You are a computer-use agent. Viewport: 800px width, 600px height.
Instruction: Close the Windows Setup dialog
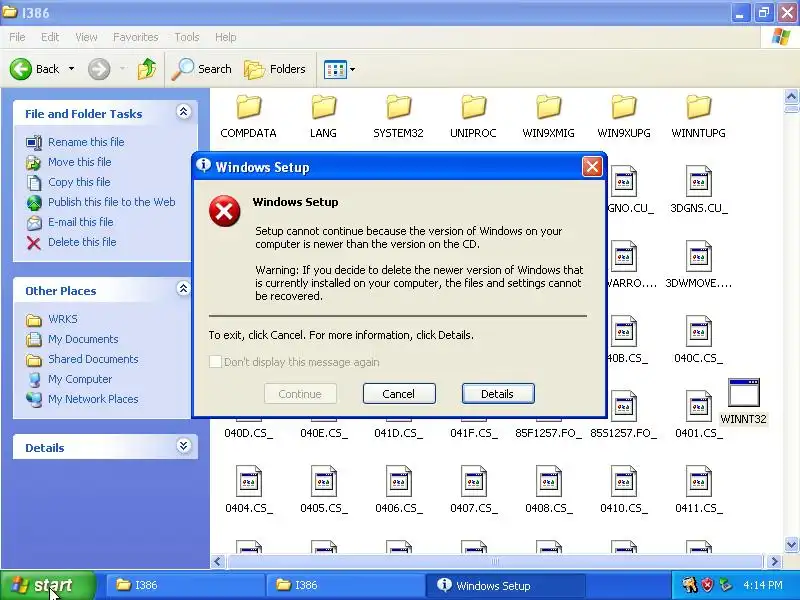point(592,167)
